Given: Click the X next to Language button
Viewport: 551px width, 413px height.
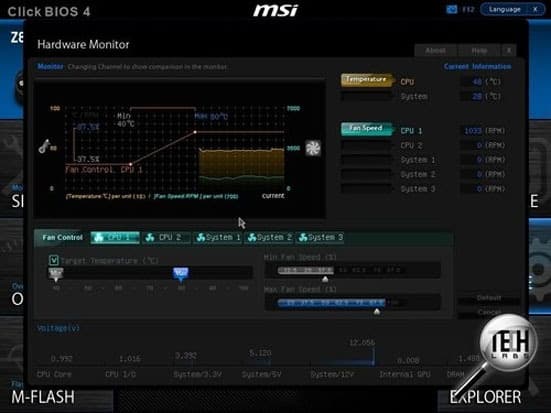Looking at the screenshot, I should [535, 9].
